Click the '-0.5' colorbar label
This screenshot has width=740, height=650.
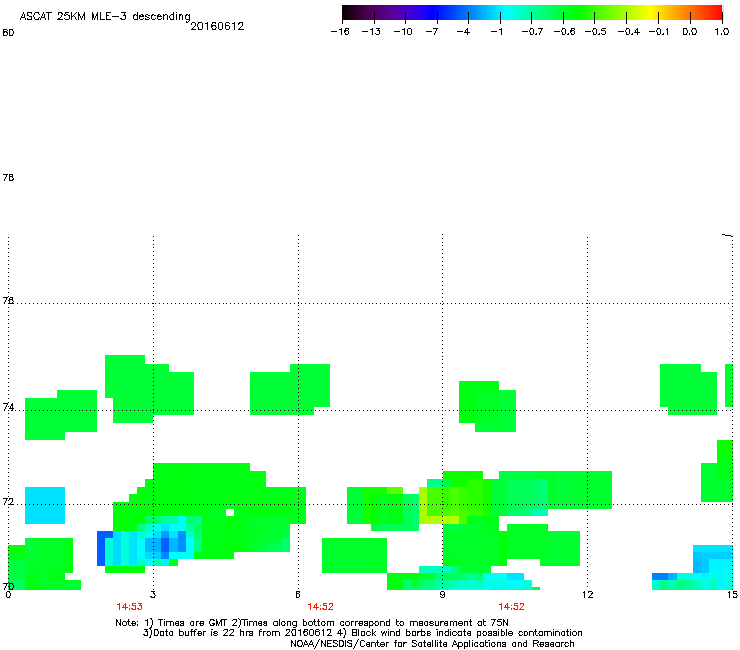595,32
